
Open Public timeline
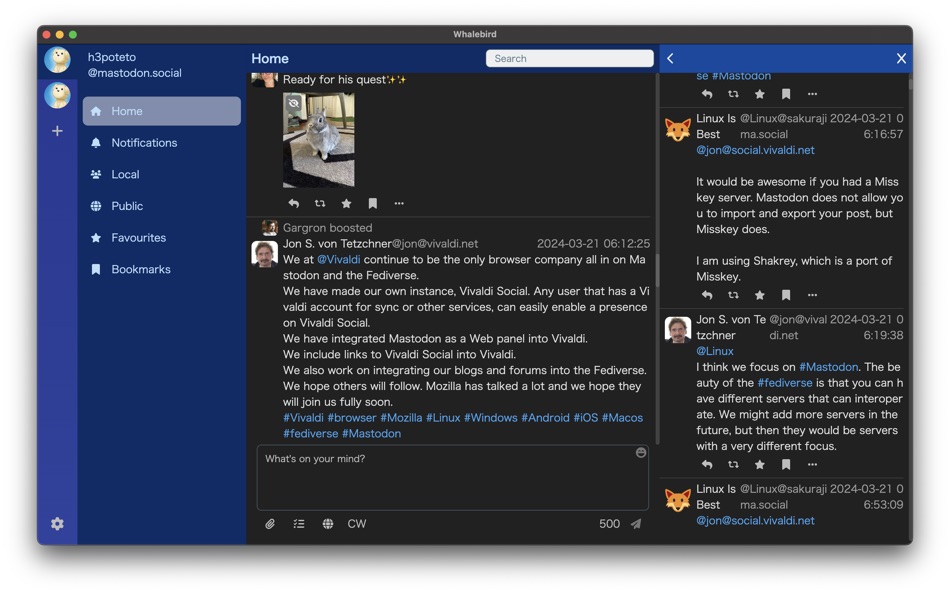(161, 205)
